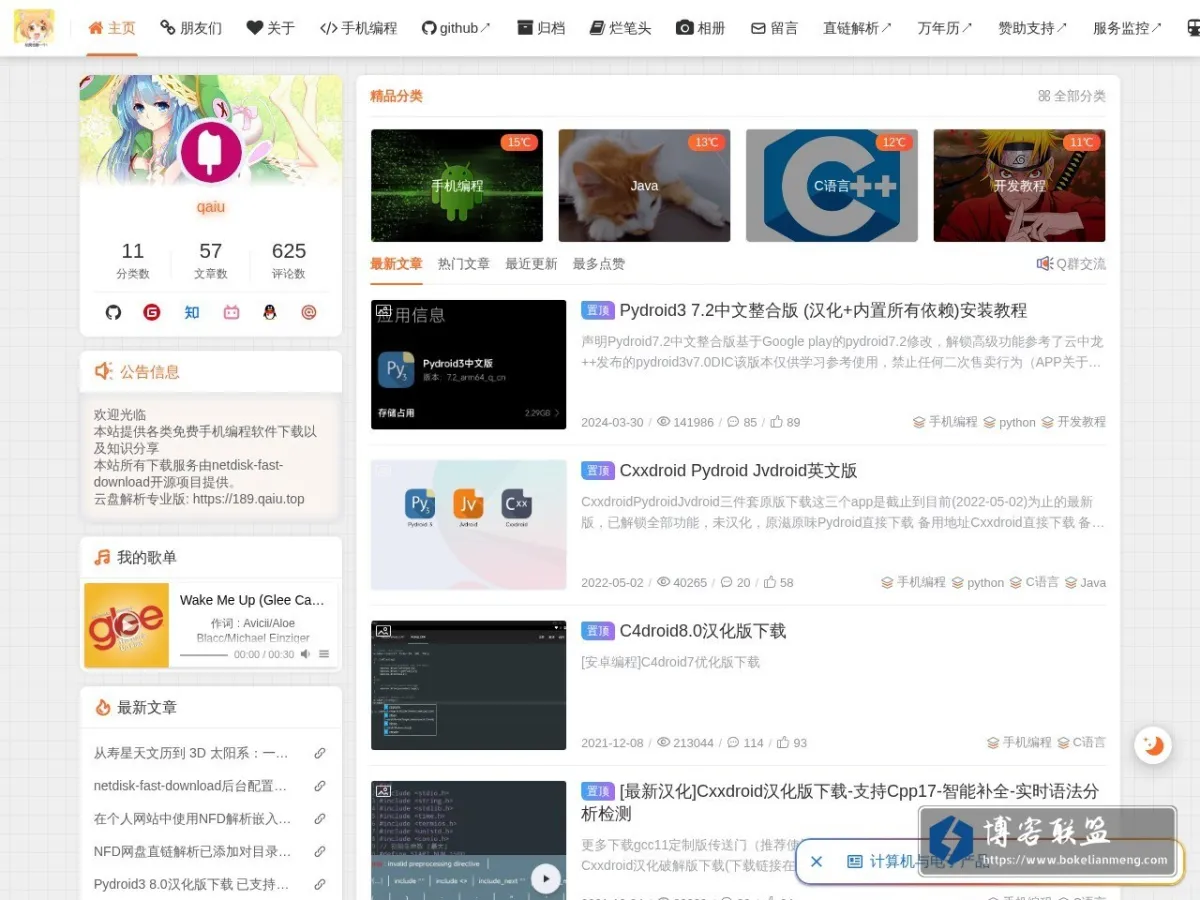Open Pydroid3 7.2中文整合版 article title
This screenshot has height=900, width=1200.
pos(823,310)
